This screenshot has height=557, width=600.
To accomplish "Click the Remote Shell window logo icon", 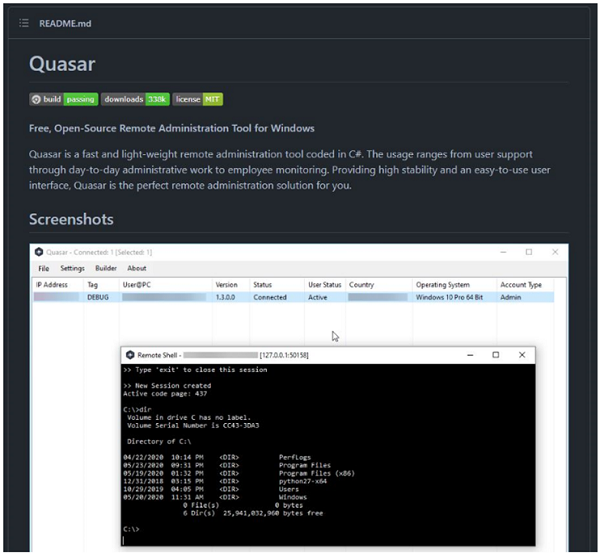I will point(130,355).
